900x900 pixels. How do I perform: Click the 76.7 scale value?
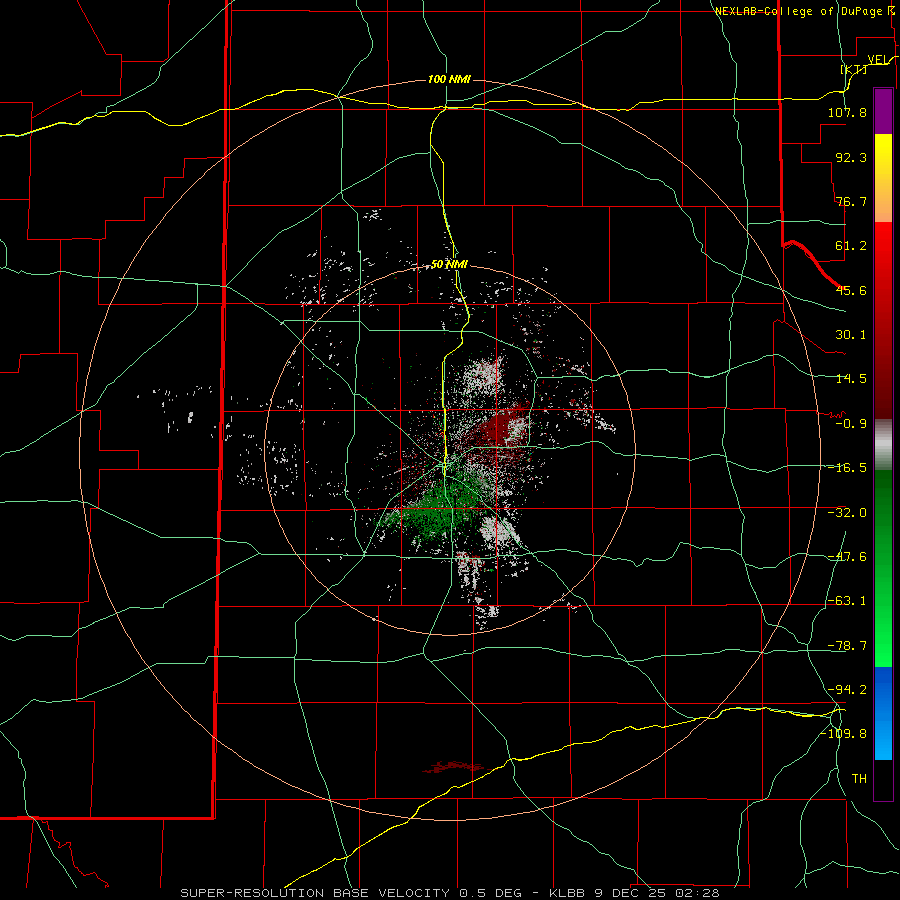(851, 201)
